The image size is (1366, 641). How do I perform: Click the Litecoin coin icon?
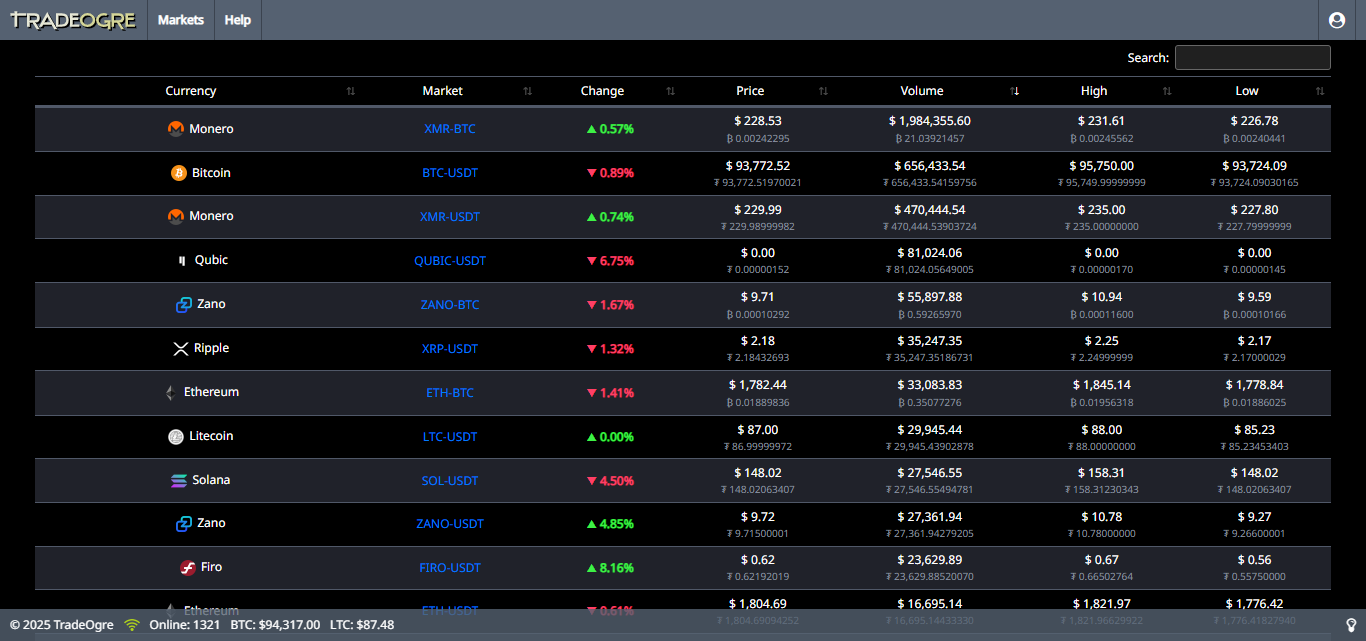pos(176,436)
